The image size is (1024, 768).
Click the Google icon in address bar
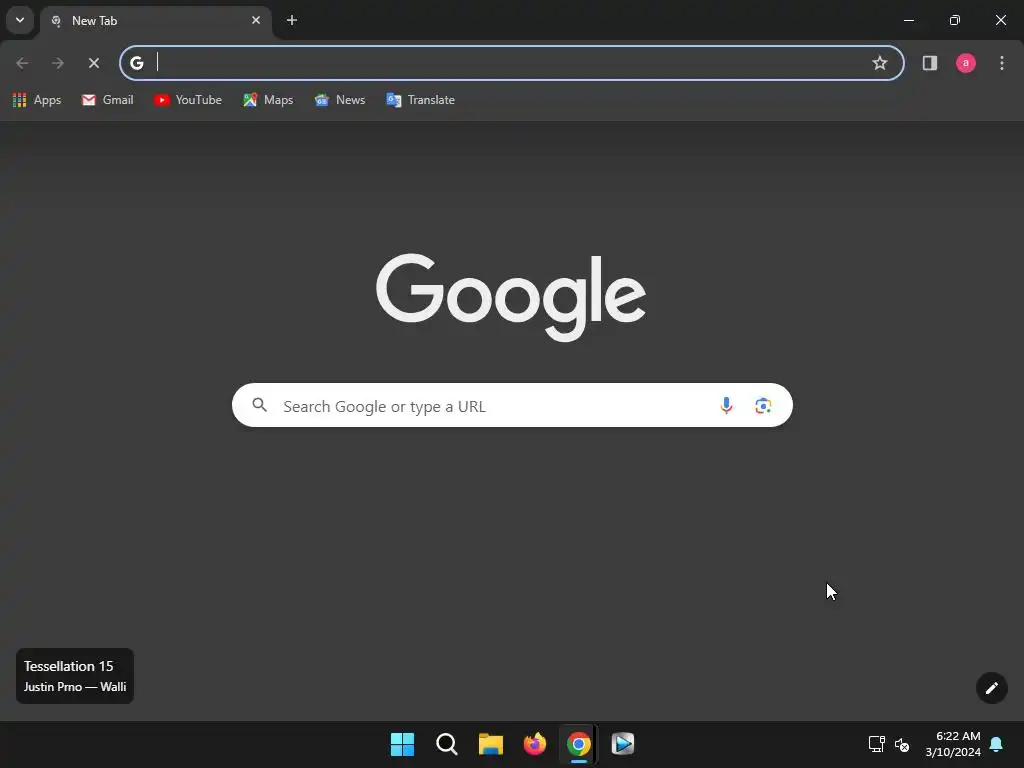(x=136, y=63)
